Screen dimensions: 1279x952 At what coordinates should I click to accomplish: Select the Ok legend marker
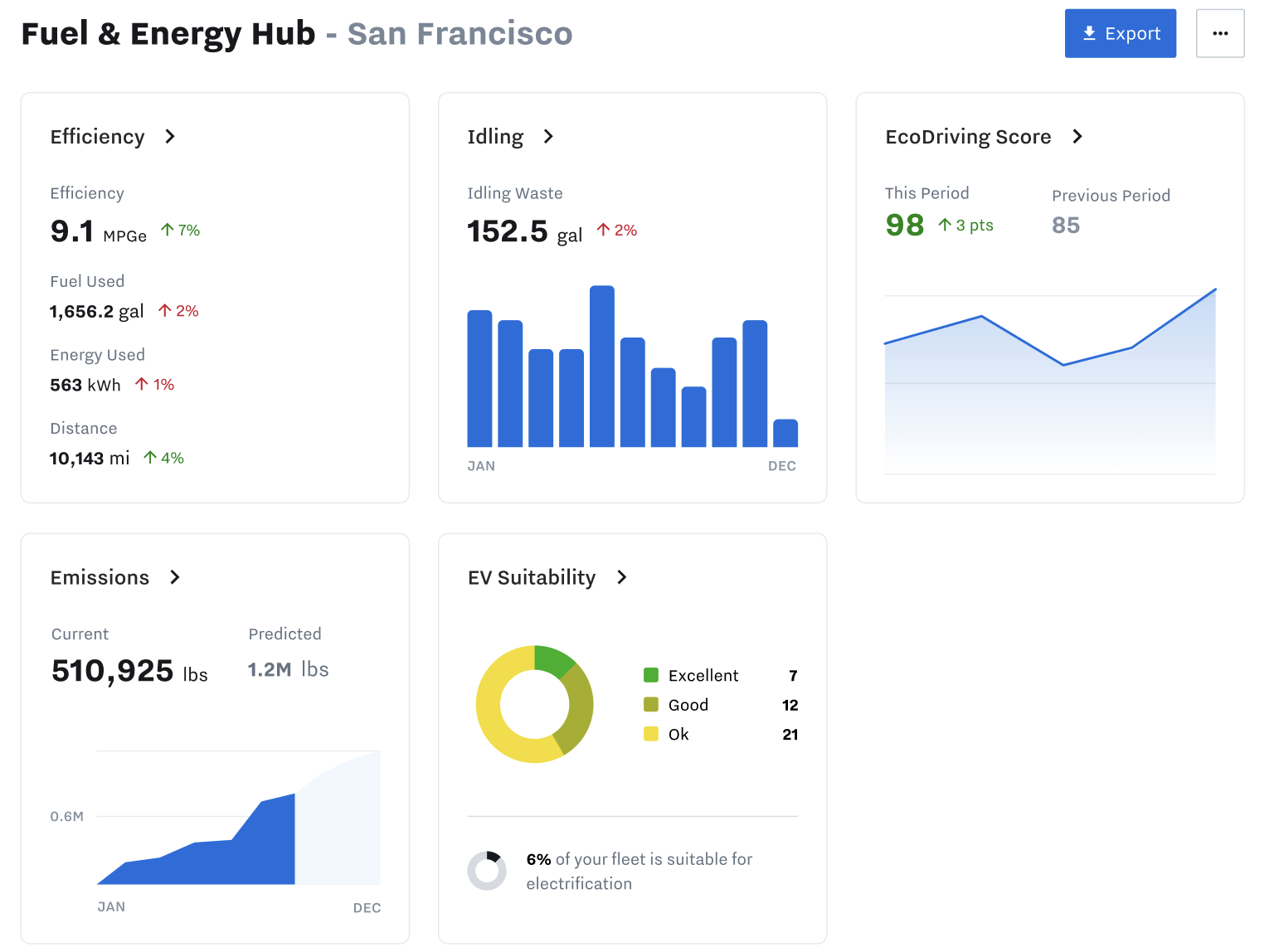click(650, 734)
